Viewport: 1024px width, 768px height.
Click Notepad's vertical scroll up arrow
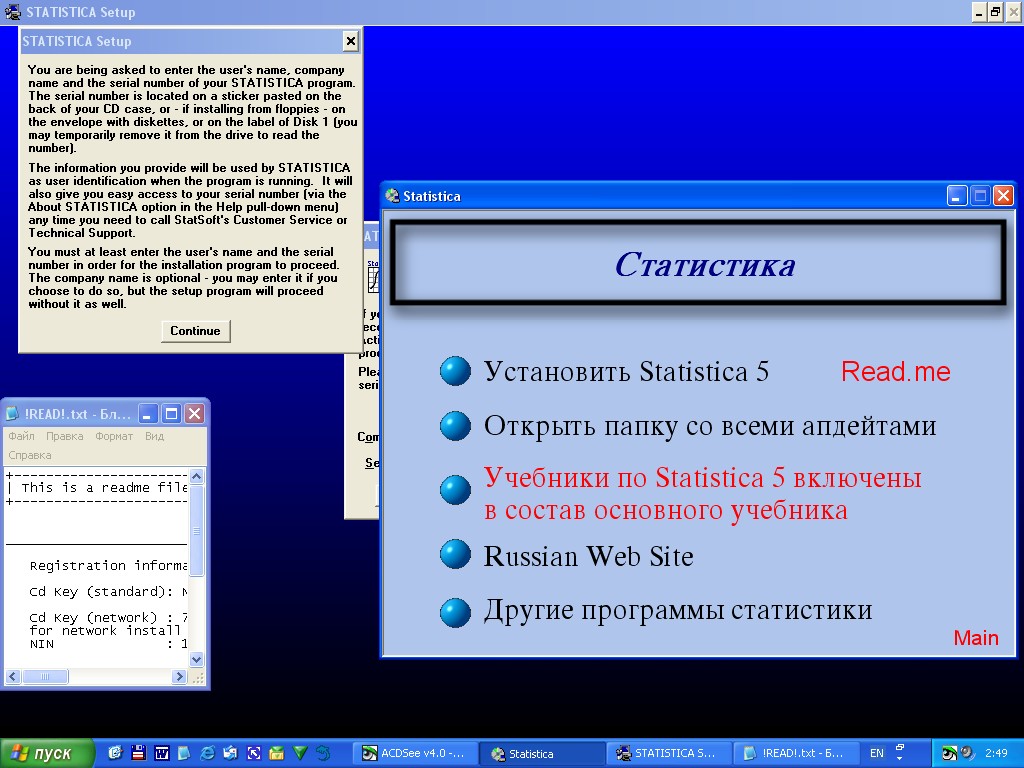(197, 476)
